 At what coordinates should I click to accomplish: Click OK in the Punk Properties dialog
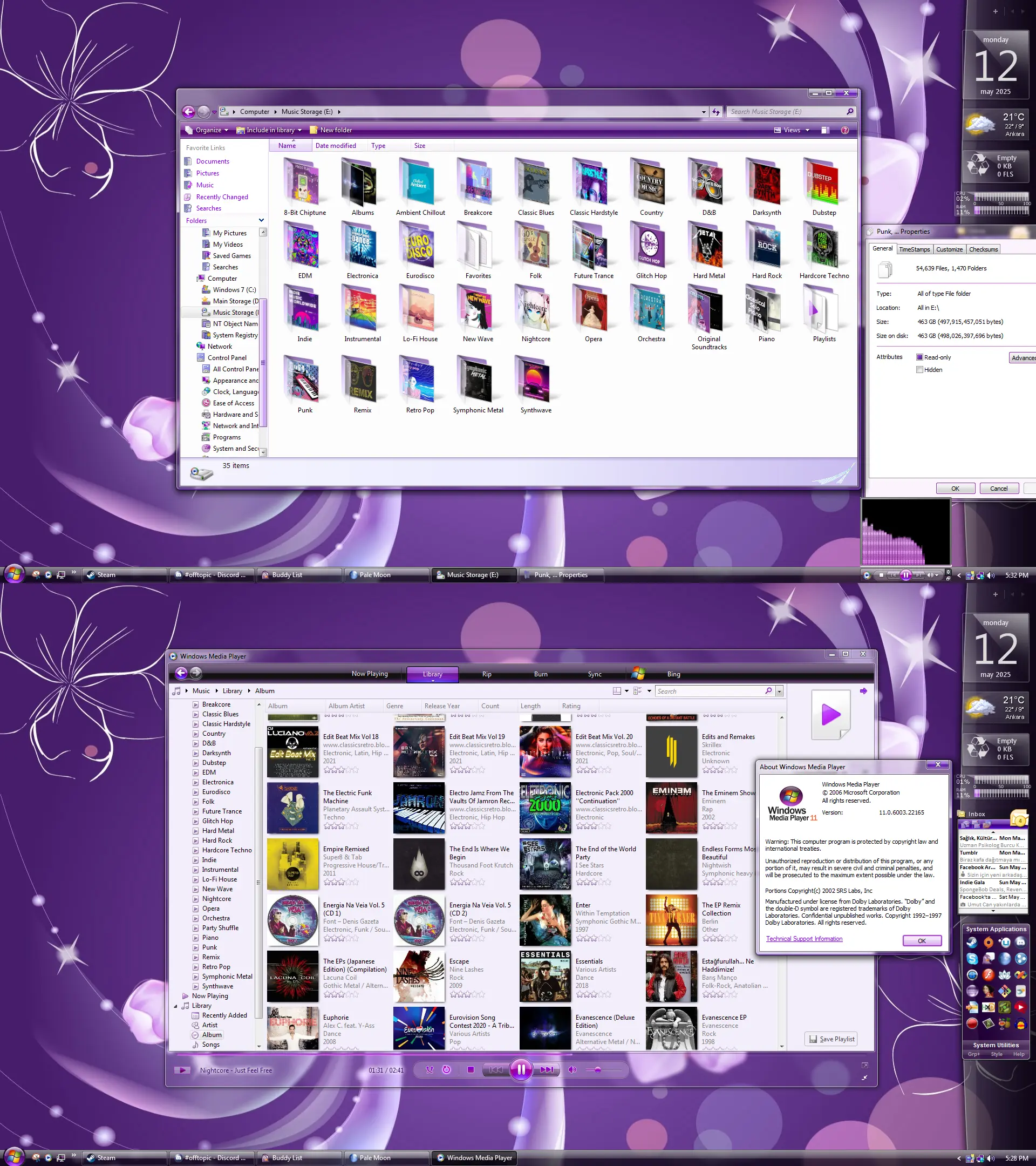tap(955, 489)
